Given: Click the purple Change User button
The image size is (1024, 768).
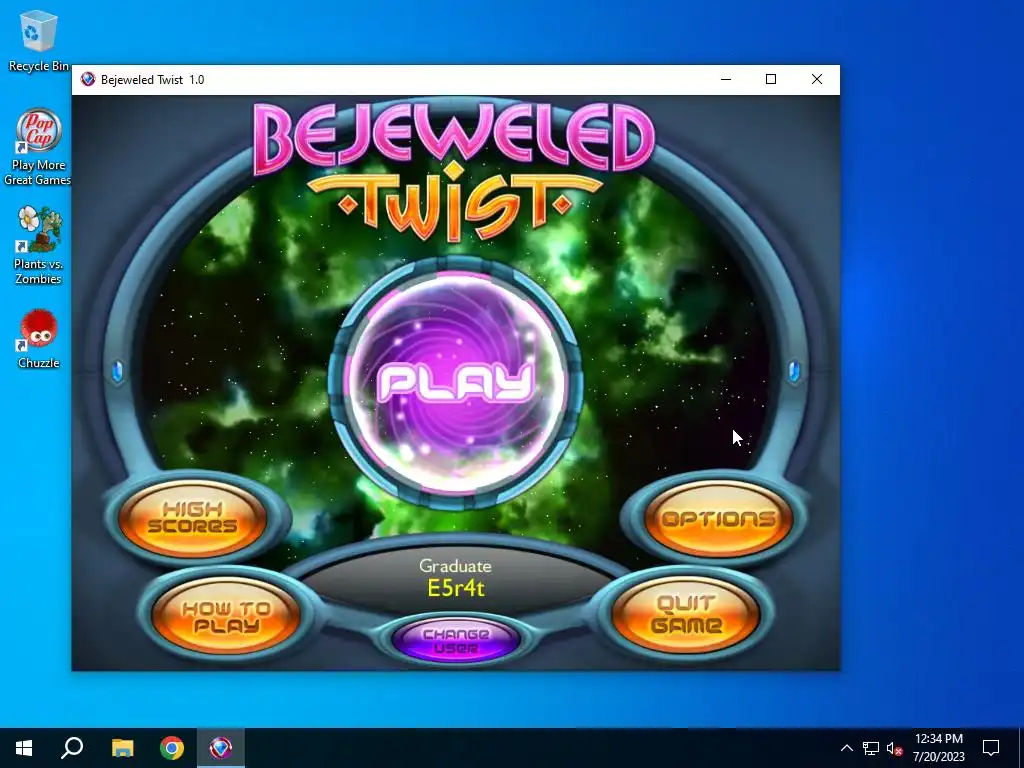Looking at the screenshot, I should coord(456,641).
